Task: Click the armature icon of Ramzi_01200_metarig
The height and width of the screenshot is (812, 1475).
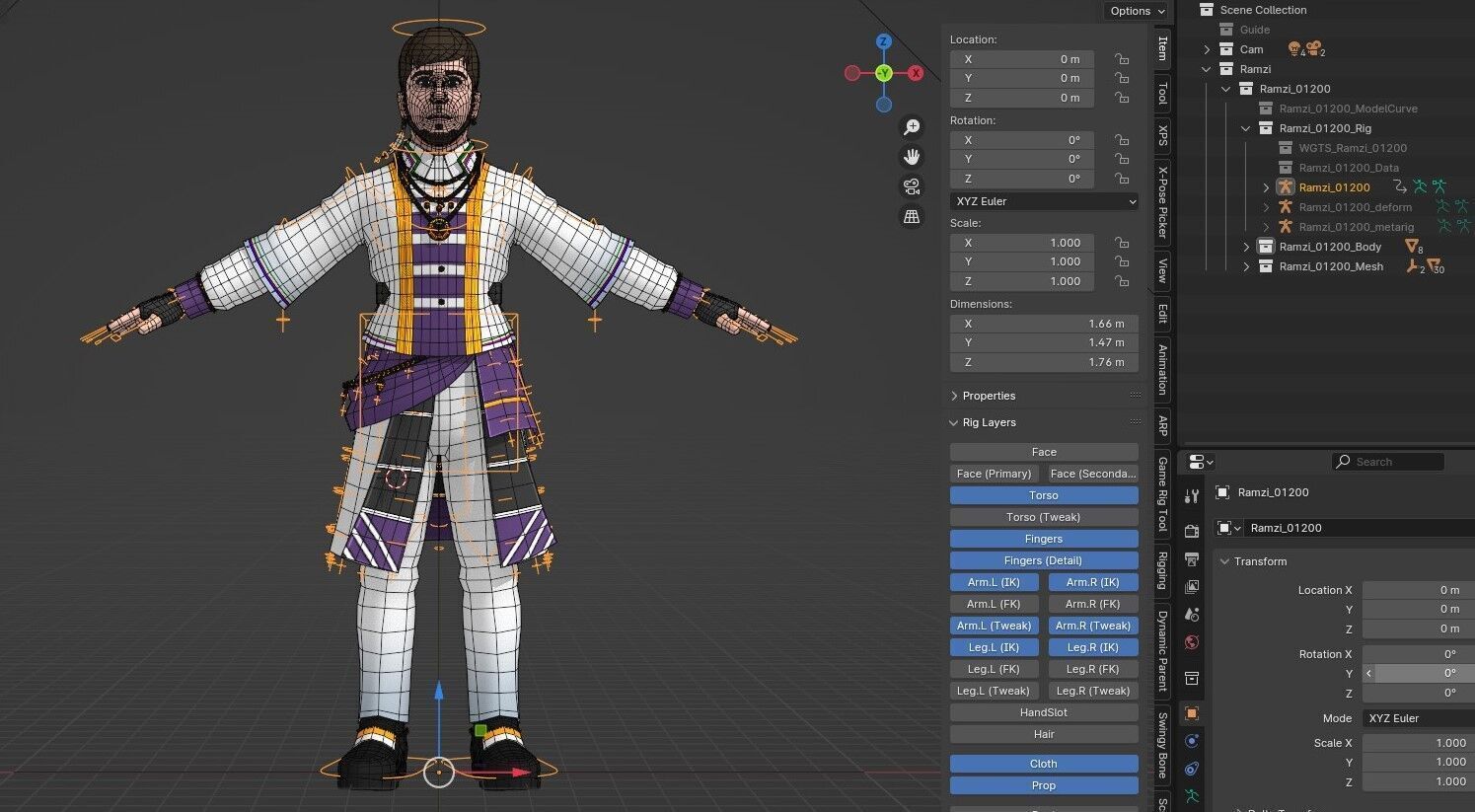Action: tap(1285, 227)
